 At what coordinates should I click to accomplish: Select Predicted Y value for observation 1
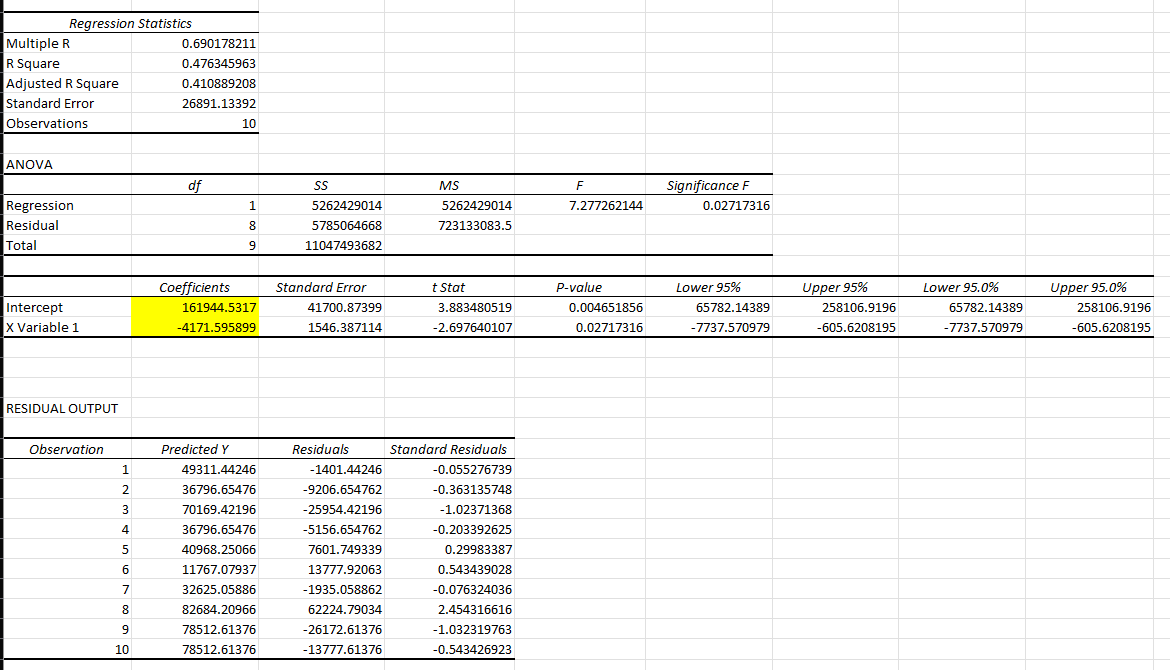(196, 469)
